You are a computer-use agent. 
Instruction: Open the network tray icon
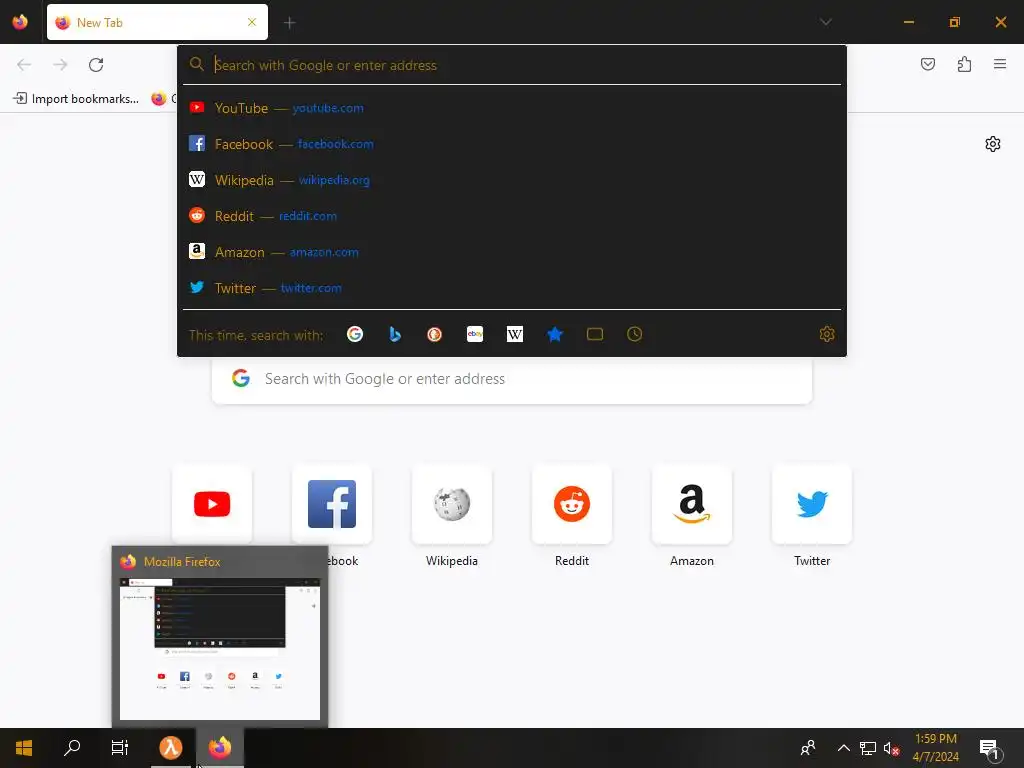tap(868, 748)
